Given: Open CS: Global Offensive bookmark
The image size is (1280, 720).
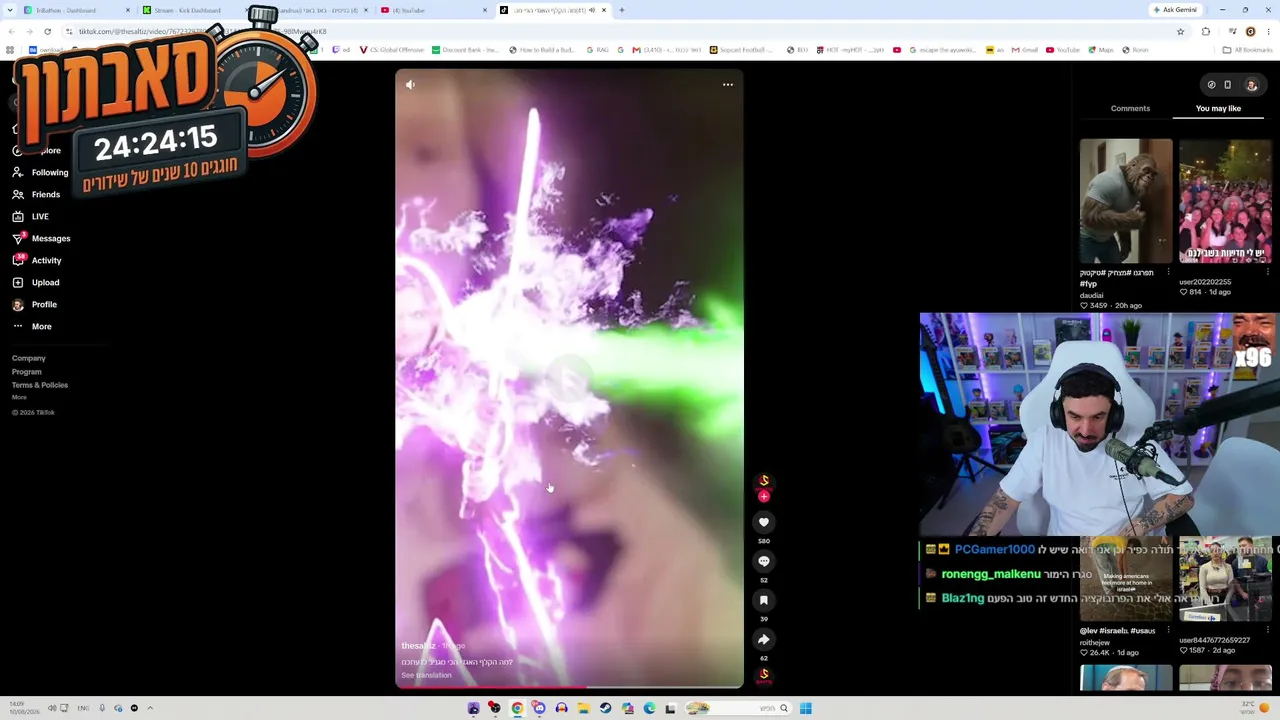Looking at the screenshot, I should [392, 50].
